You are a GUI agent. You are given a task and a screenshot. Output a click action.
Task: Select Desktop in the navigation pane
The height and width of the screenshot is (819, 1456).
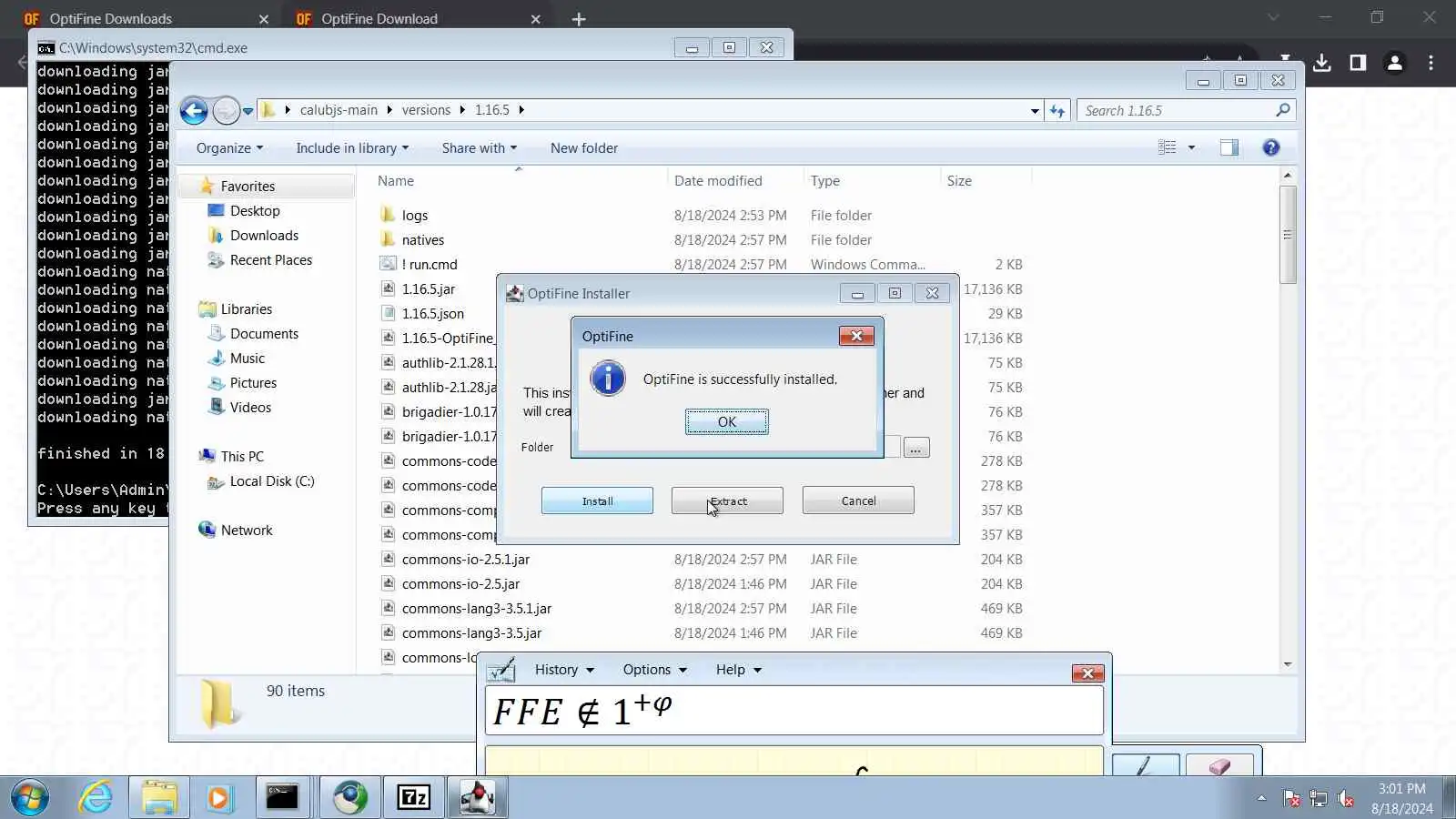(255, 210)
